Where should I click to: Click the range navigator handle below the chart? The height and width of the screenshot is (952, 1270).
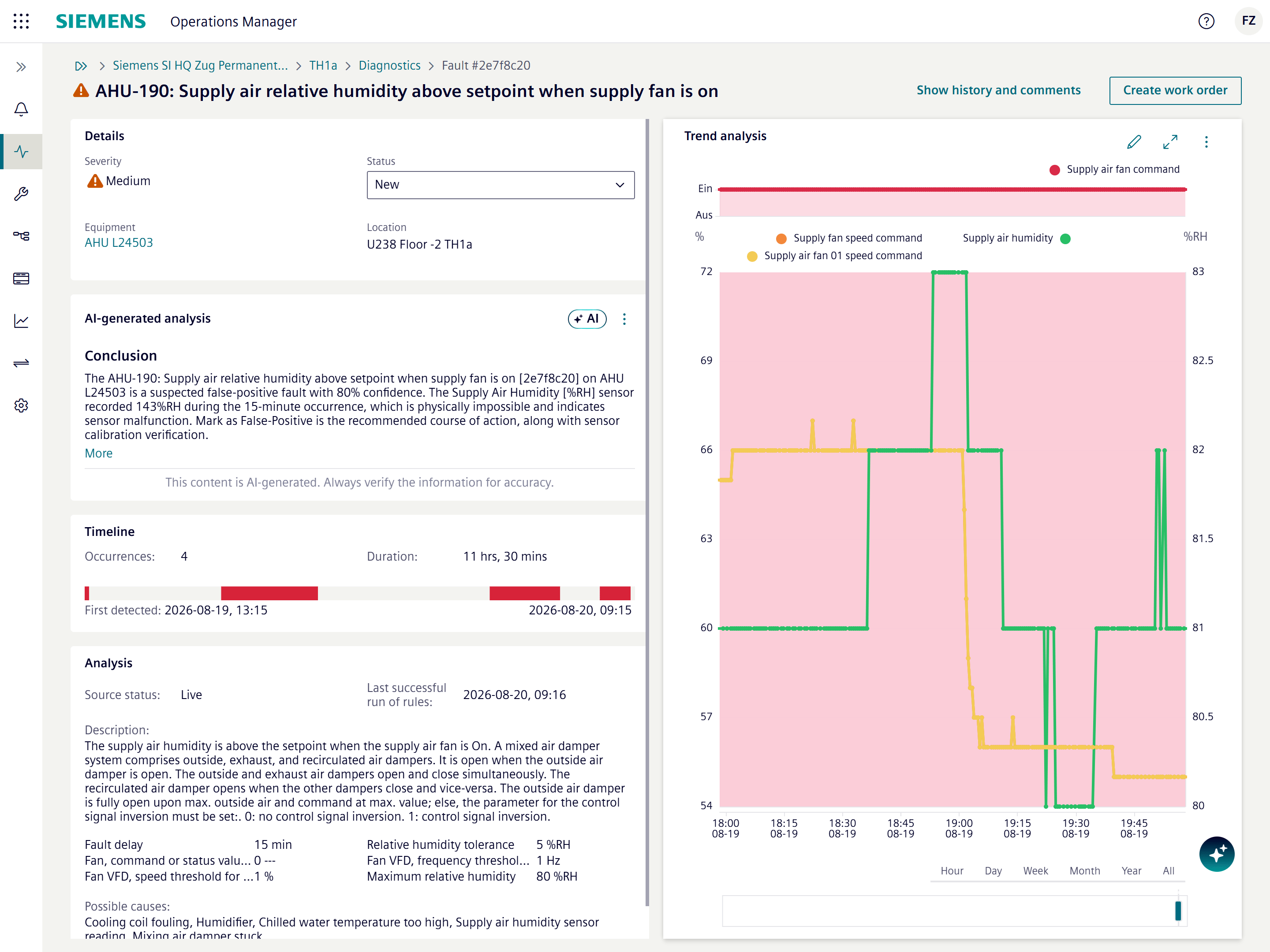coord(1177,911)
